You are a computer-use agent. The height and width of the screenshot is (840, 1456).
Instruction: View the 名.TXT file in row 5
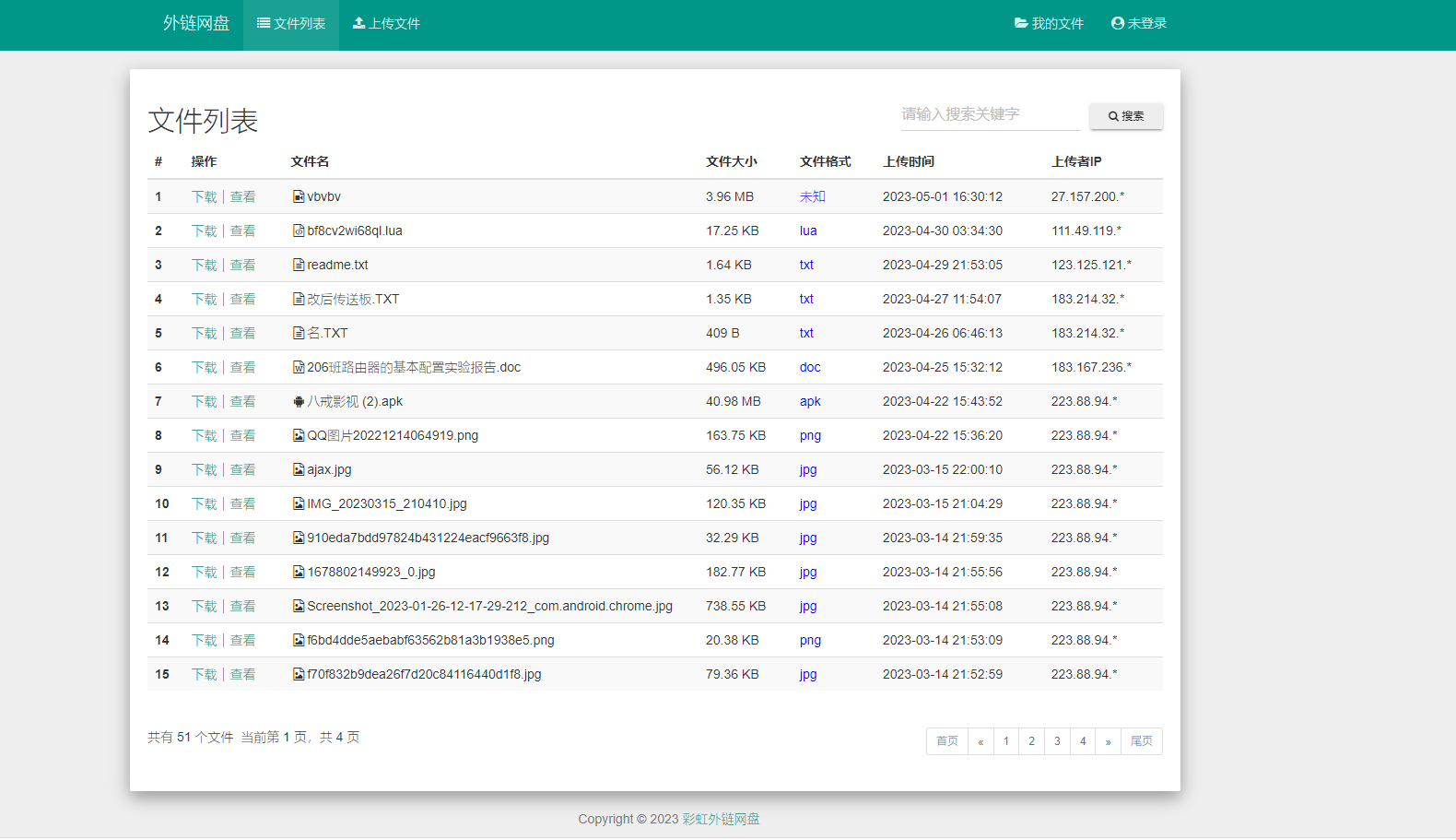coord(242,334)
